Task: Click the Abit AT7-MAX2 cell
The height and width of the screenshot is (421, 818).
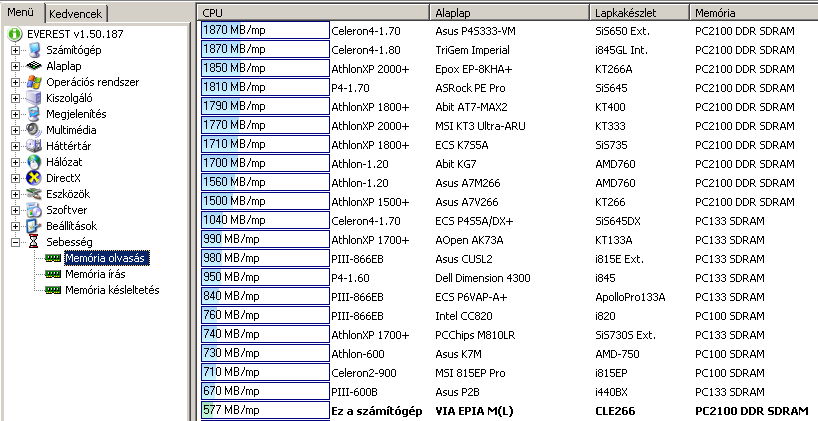Action: (x=471, y=107)
